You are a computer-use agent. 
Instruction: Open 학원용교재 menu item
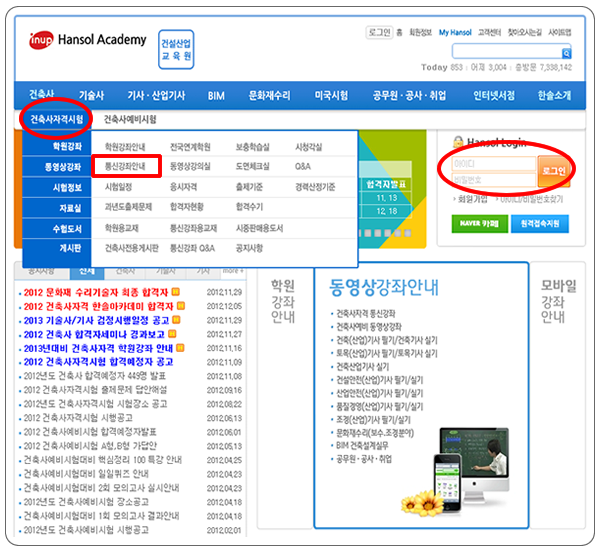point(122,228)
